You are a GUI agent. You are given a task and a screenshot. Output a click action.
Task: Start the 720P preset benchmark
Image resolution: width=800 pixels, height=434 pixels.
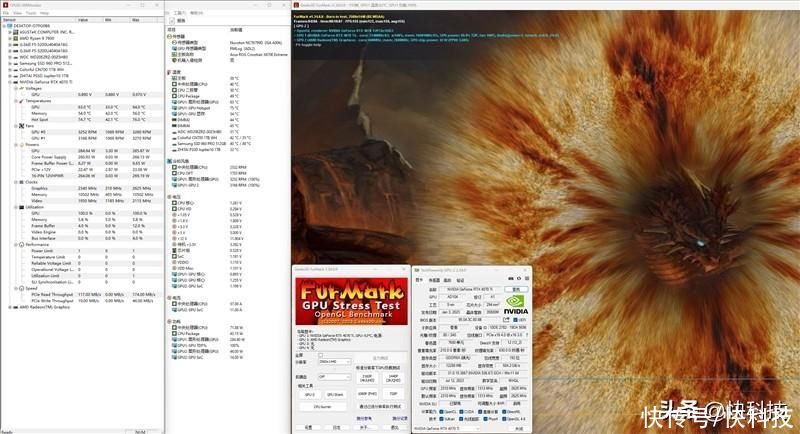coord(393,394)
